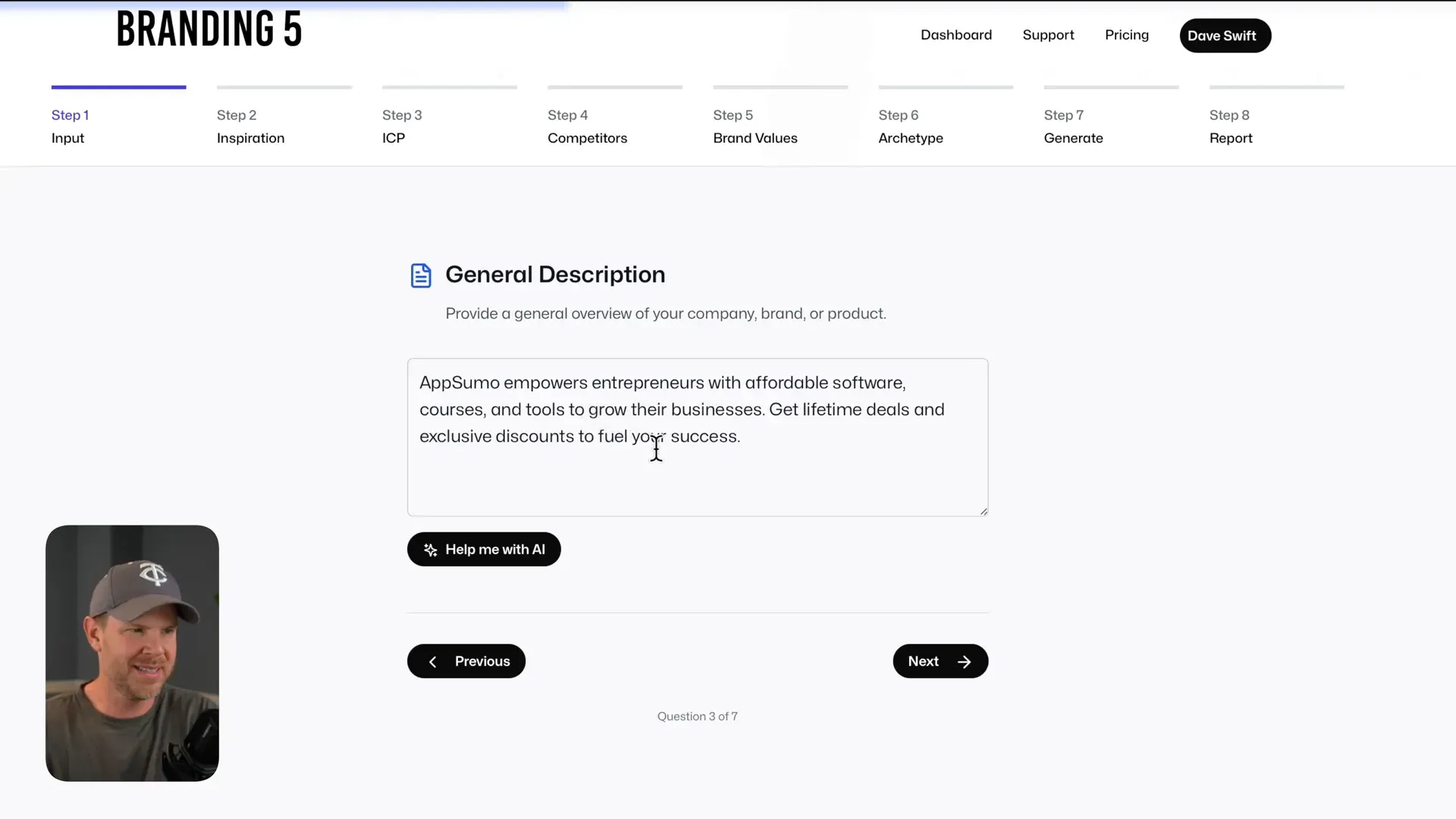Open the Support page

pos(1048,35)
